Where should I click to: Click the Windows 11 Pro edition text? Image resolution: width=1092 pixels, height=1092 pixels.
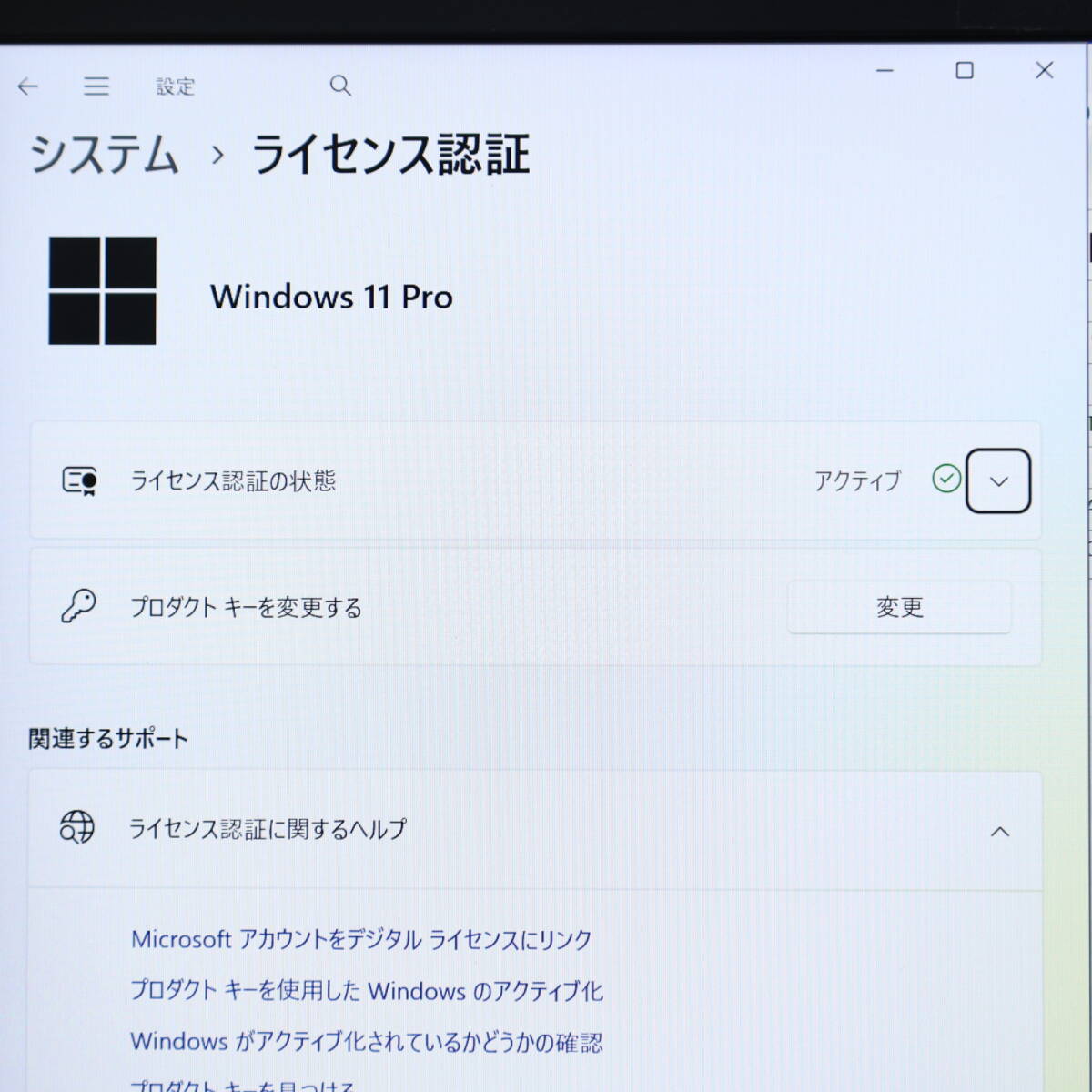pos(331,297)
